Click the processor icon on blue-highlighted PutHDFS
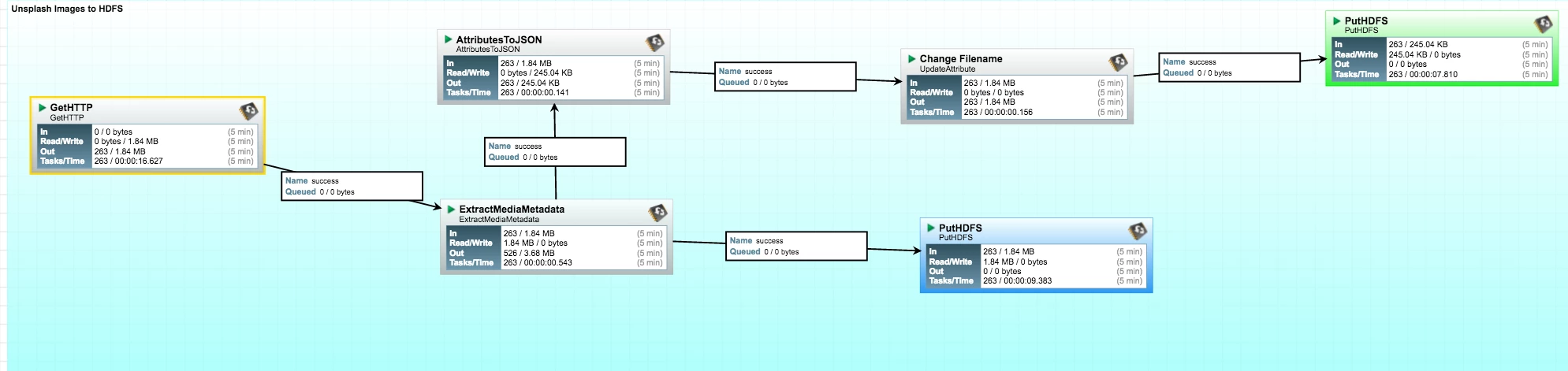1568x371 pixels. (1137, 231)
